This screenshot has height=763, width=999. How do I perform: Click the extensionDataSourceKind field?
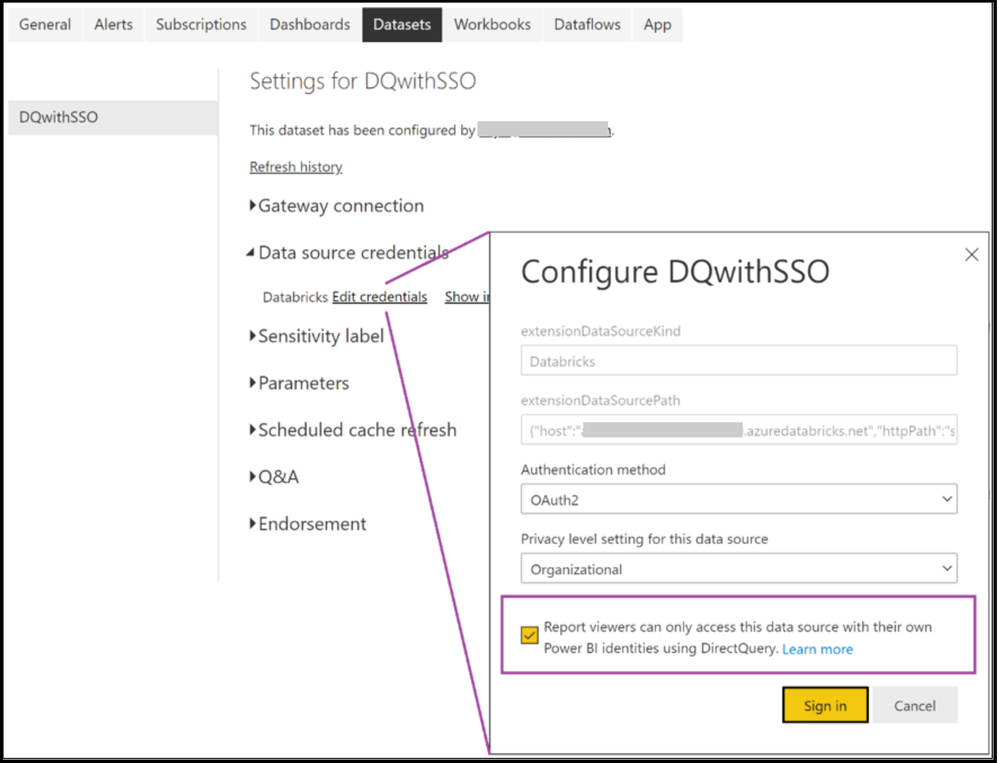(x=738, y=360)
